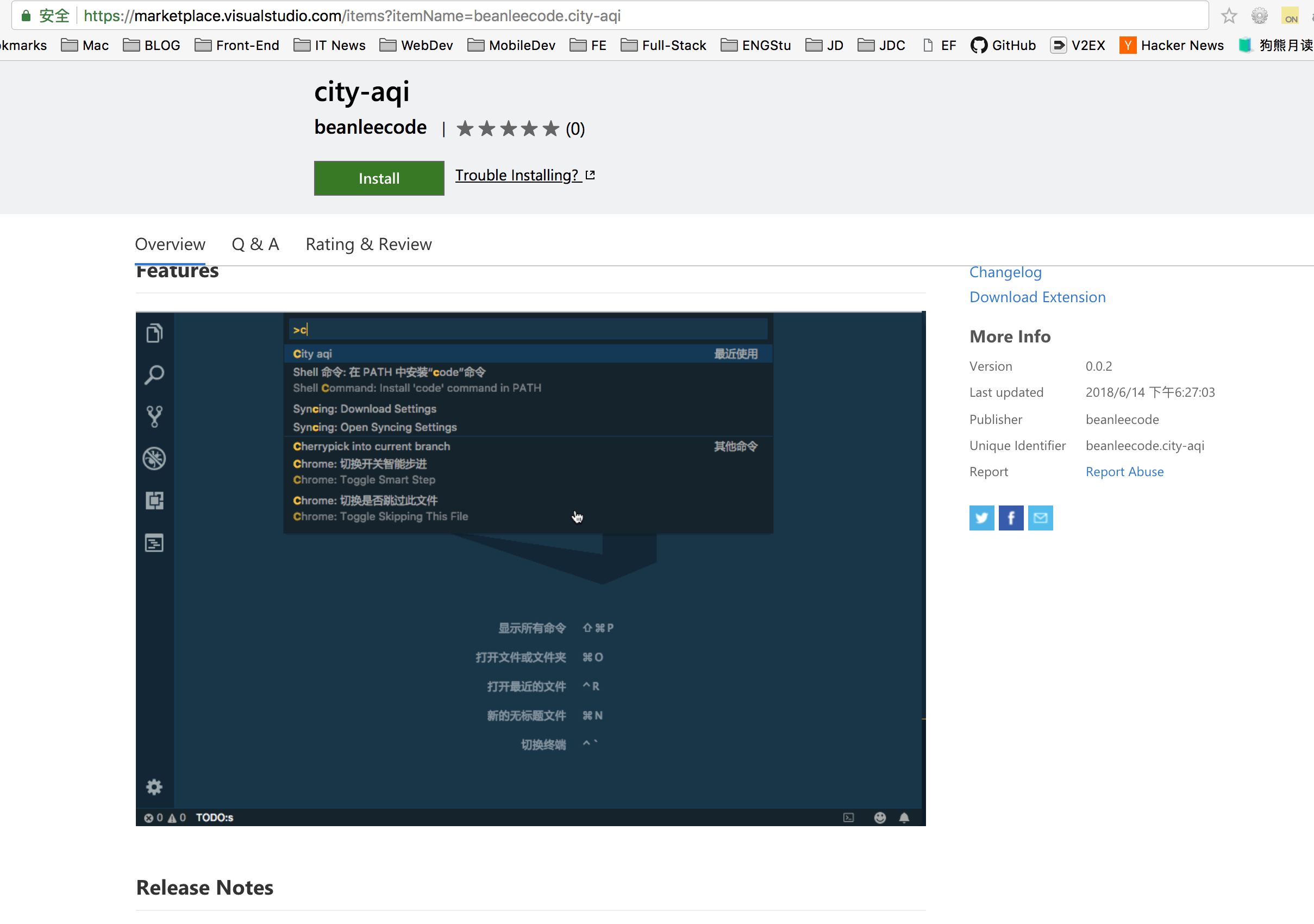The height and width of the screenshot is (924, 1314).
Task: Click the errors and warnings count in status bar
Action: pos(165,817)
